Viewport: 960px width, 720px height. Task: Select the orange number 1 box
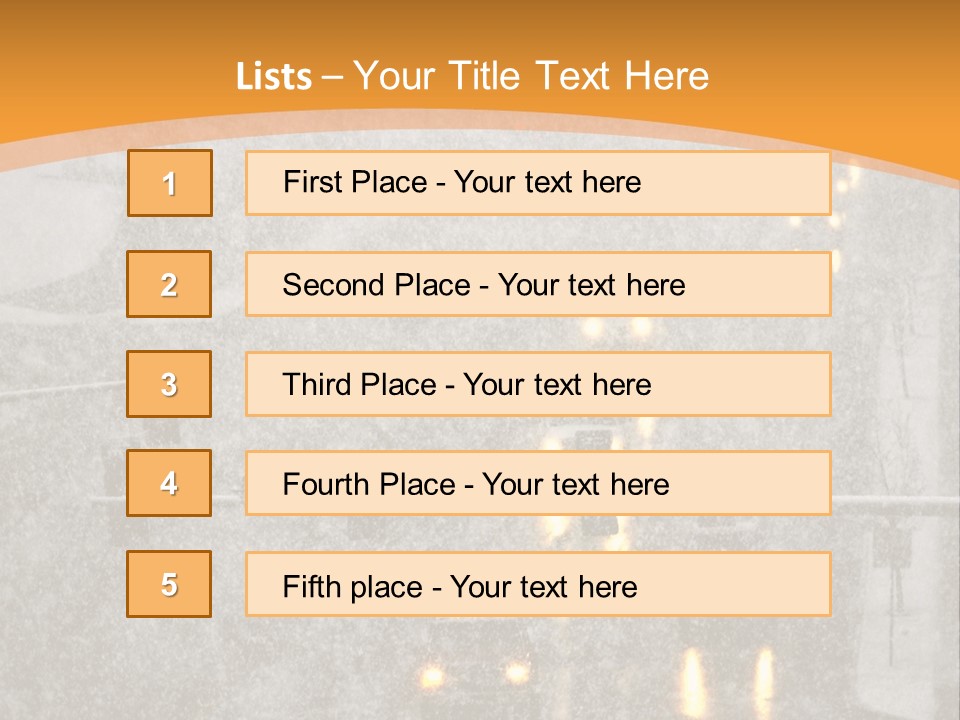point(170,183)
